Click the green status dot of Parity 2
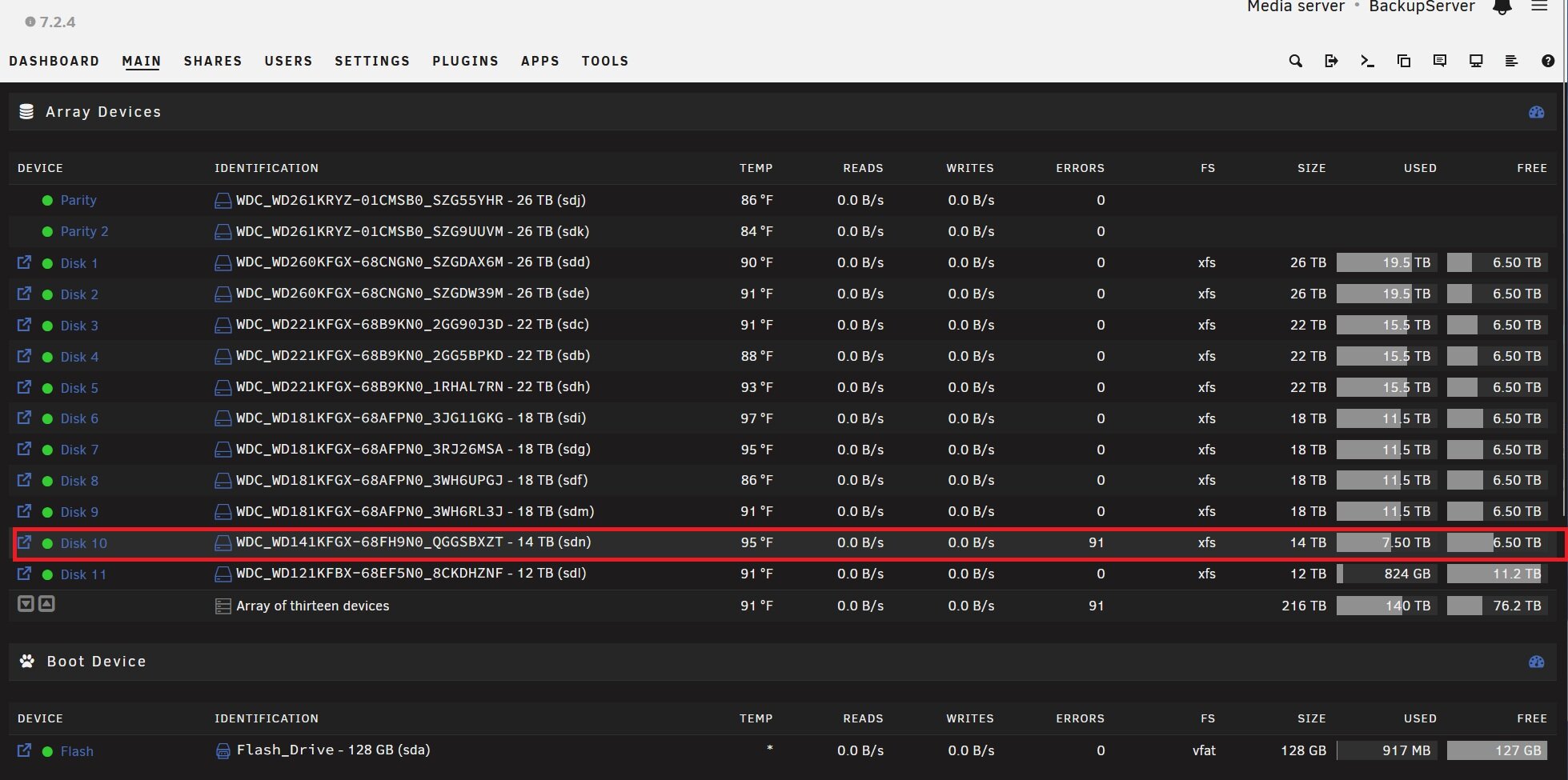1568x780 pixels. pyautogui.click(x=47, y=232)
